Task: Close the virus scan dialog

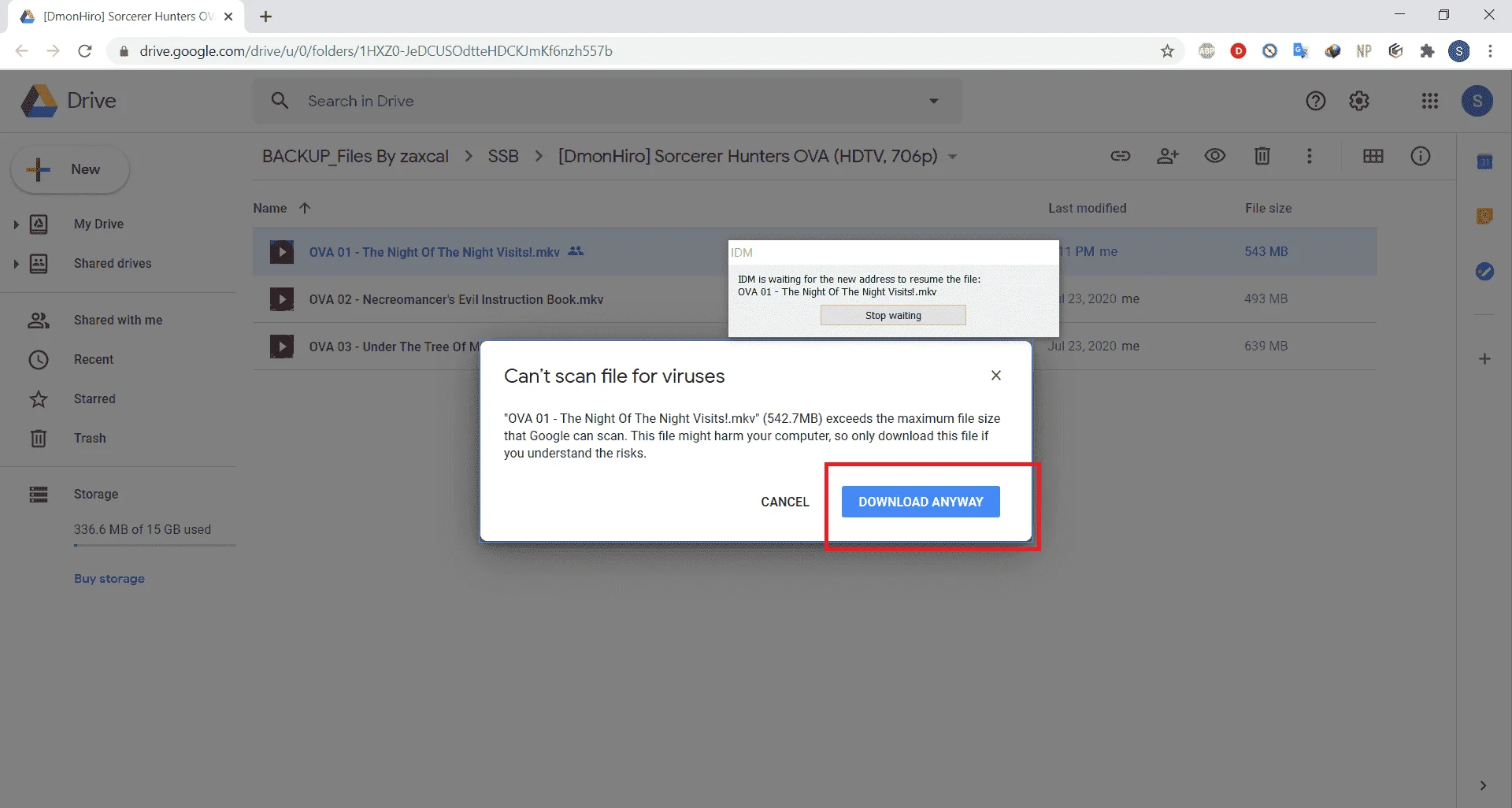Action: [x=996, y=376]
